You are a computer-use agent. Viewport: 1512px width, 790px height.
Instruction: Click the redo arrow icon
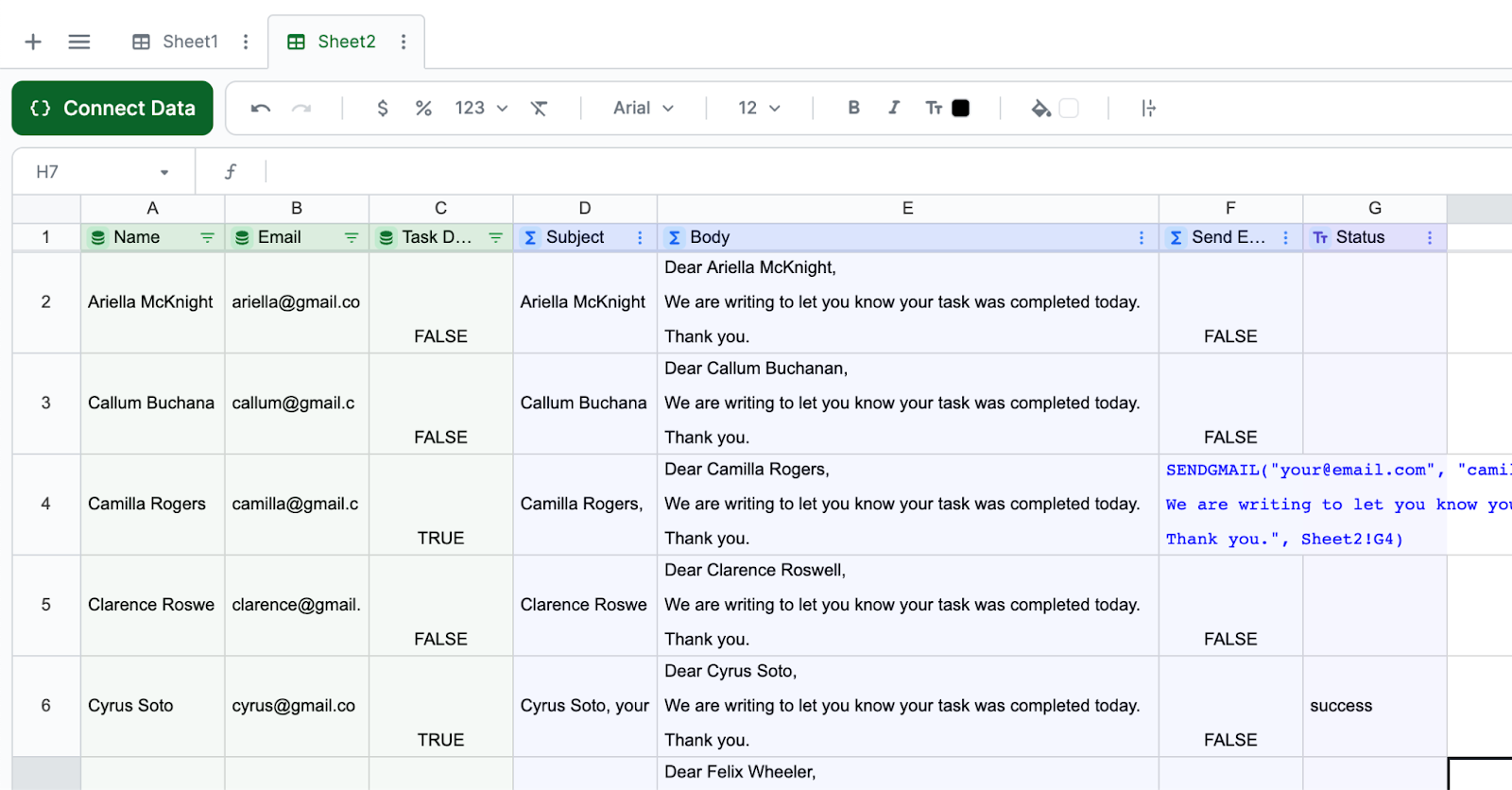point(301,109)
